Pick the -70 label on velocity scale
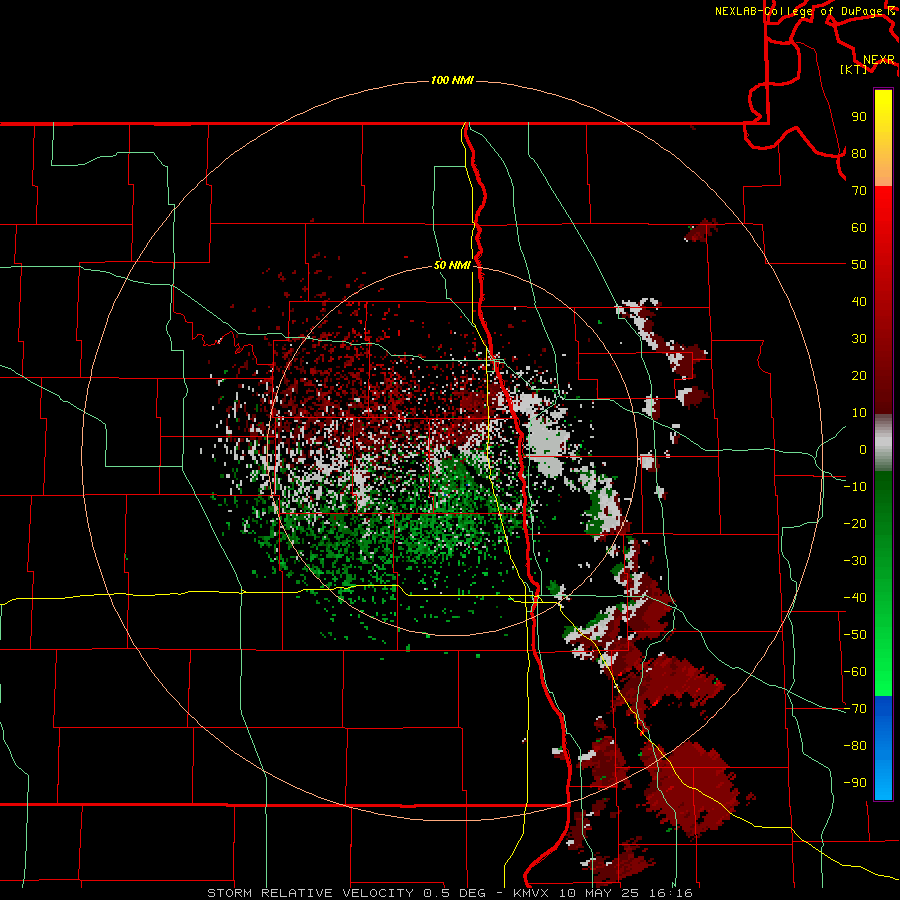900x900 pixels. click(x=855, y=709)
